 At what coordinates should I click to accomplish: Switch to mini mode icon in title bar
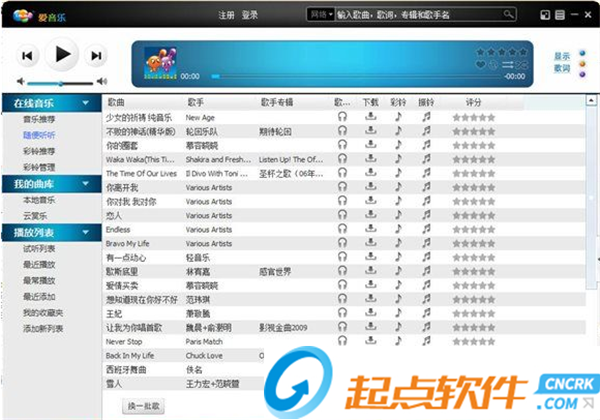pos(545,15)
